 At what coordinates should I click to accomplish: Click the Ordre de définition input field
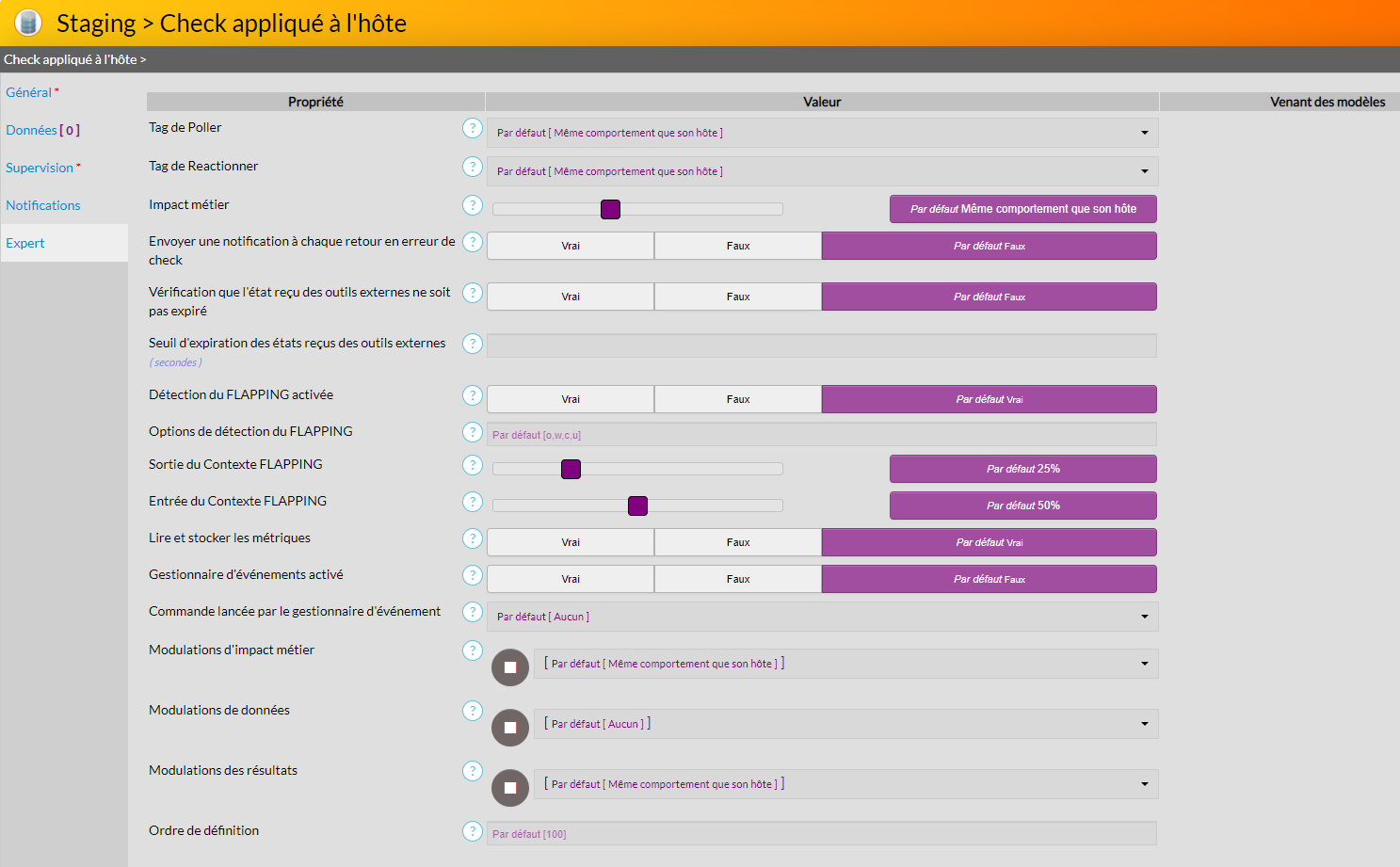(x=821, y=834)
